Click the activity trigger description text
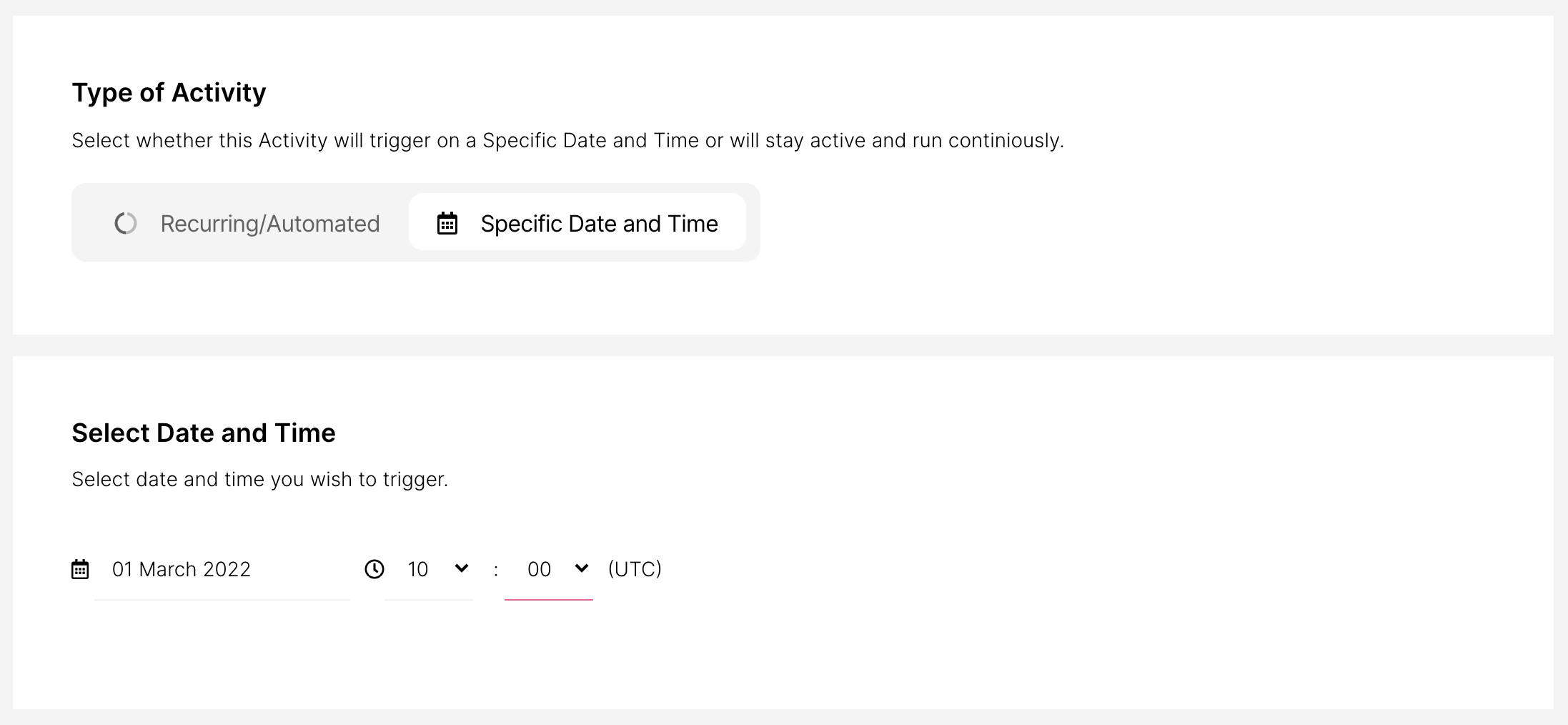Viewport: 1568px width, 725px height. pyautogui.click(x=567, y=141)
